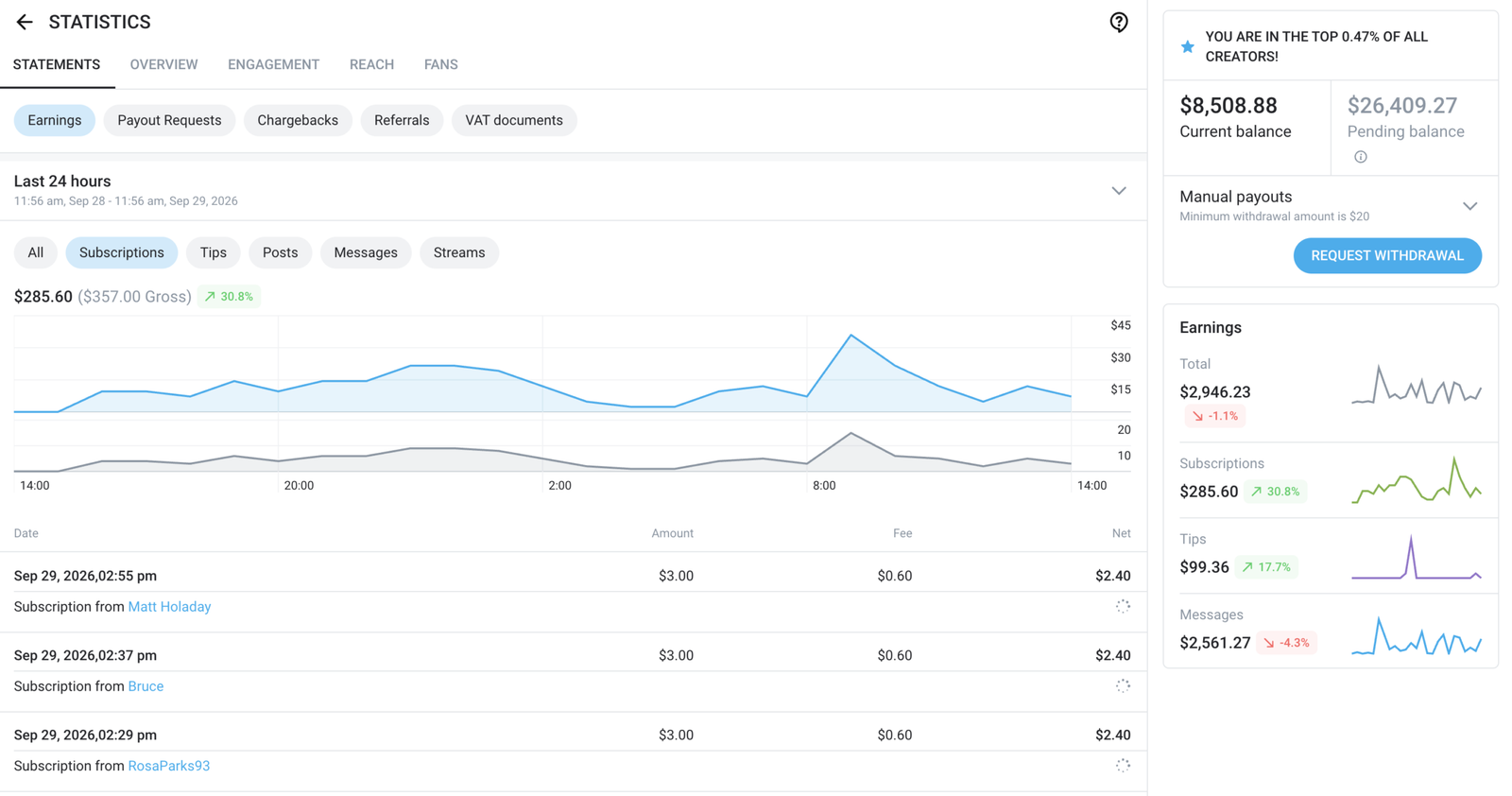This screenshot has width=1512, height=796.
Task: Click the Tips purple sparkline chart
Action: tap(1417, 557)
